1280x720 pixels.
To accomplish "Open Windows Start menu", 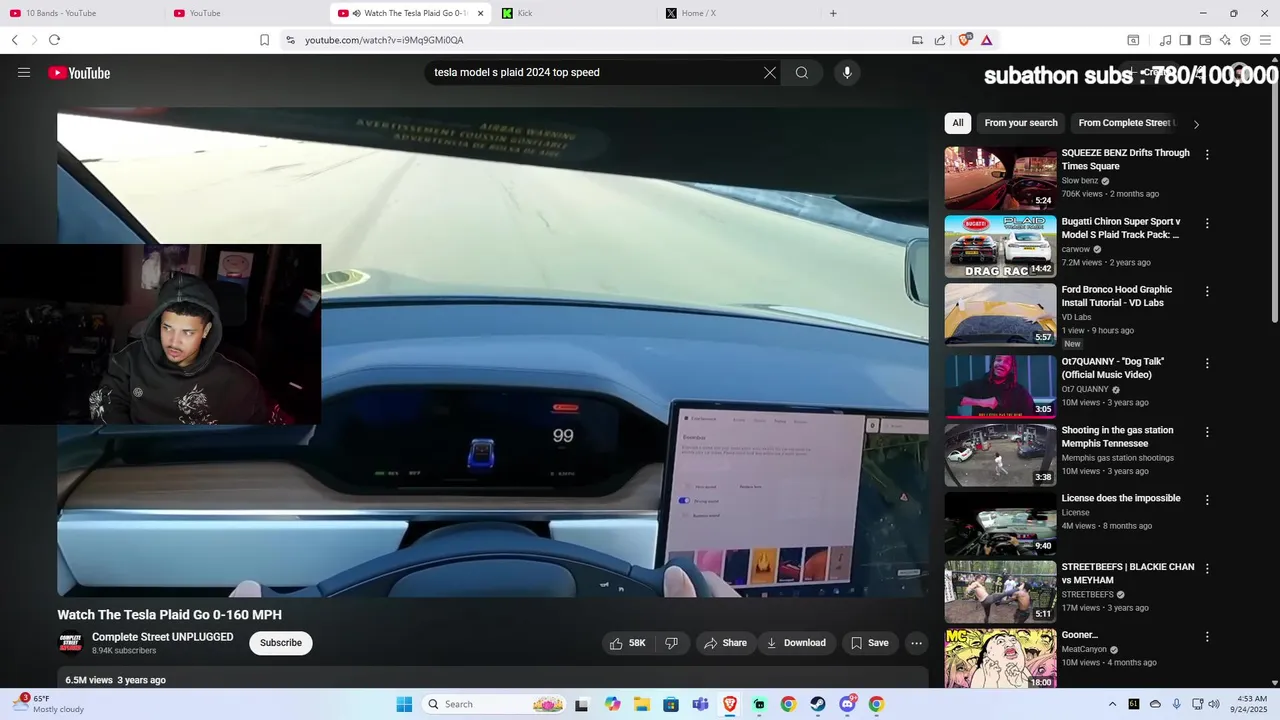I will click(x=404, y=704).
